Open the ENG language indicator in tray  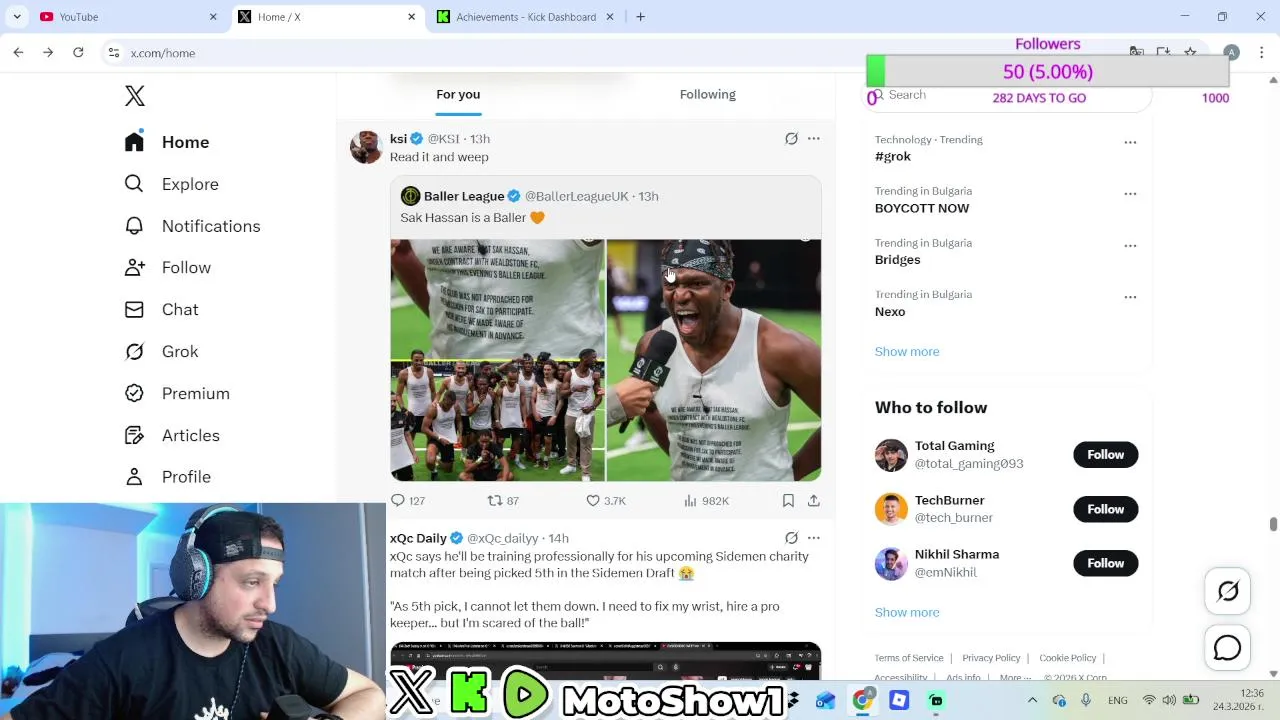click(1118, 701)
